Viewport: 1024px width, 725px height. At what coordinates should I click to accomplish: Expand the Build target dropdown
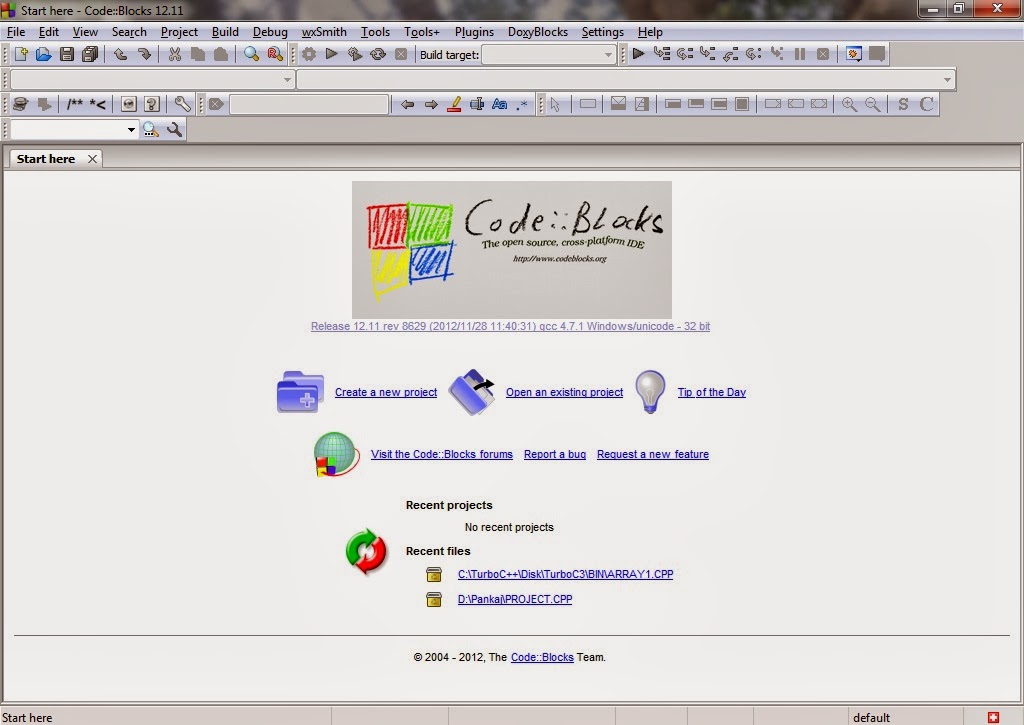coord(608,54)
